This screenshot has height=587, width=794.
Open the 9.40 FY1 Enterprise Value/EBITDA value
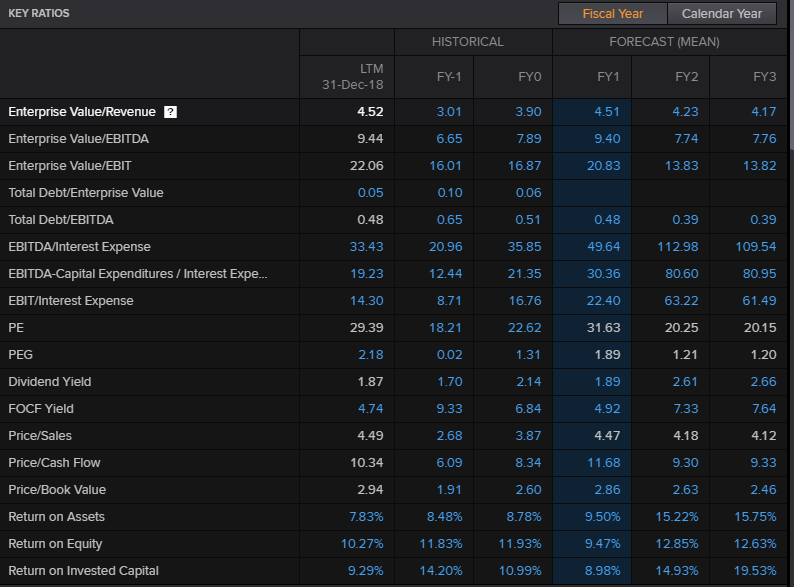pyautogui.click(x=607, y=139)
